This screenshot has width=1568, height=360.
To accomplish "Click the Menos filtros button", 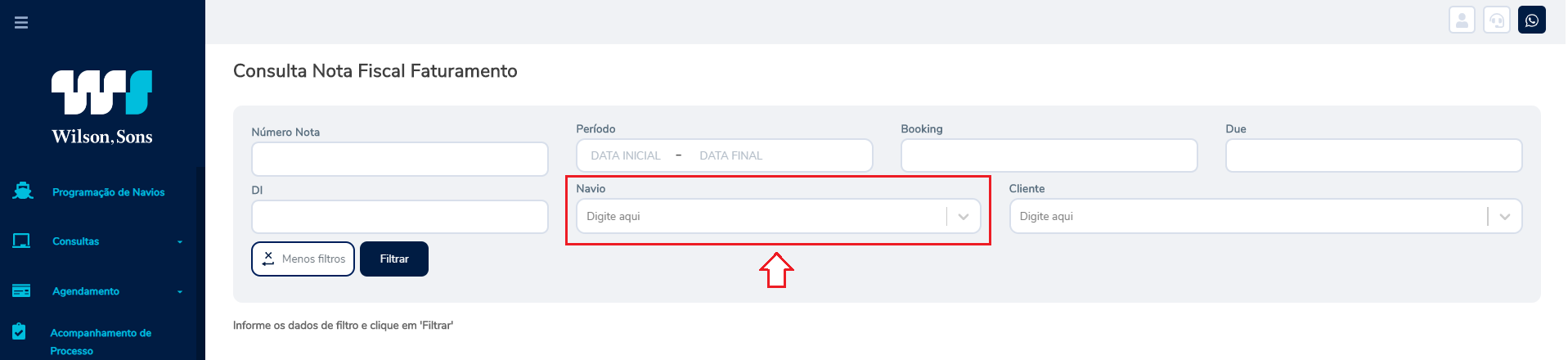I will pos(303,259).
